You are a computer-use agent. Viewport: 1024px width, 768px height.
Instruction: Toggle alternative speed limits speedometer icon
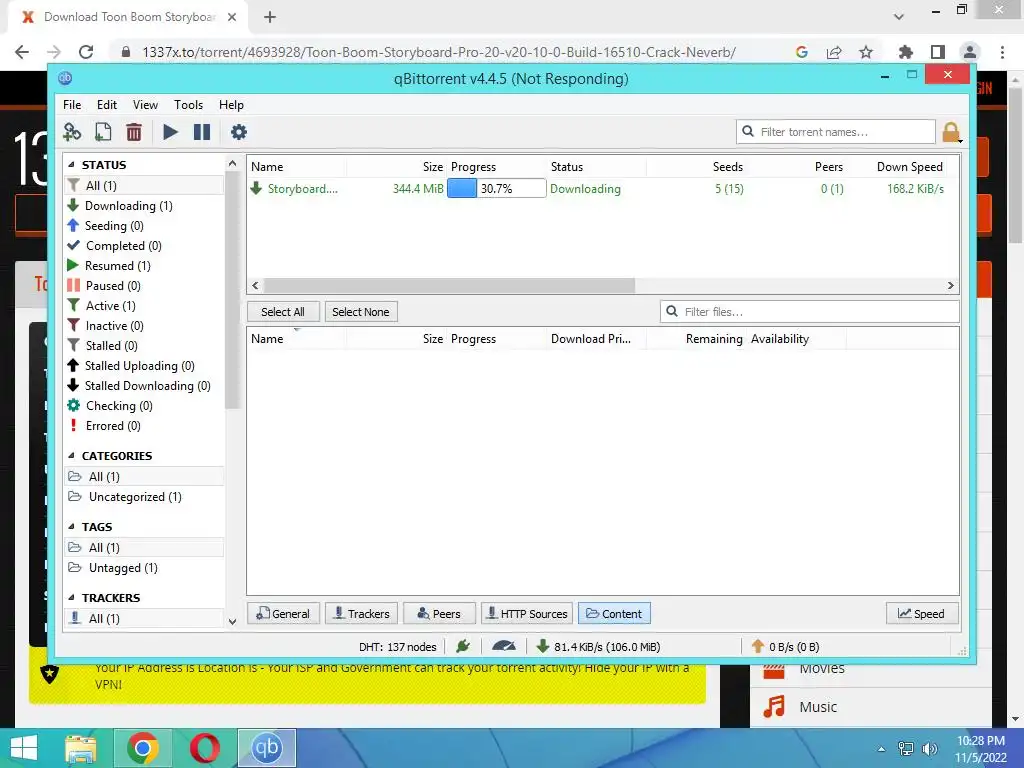click(x=504, y=647)
